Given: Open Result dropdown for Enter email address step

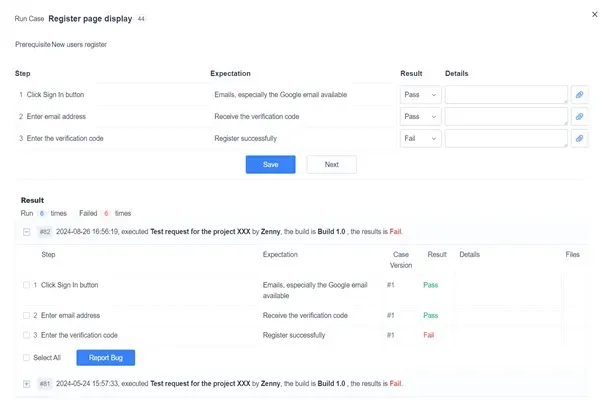Looking at the screenshot, I should point(420,116).
